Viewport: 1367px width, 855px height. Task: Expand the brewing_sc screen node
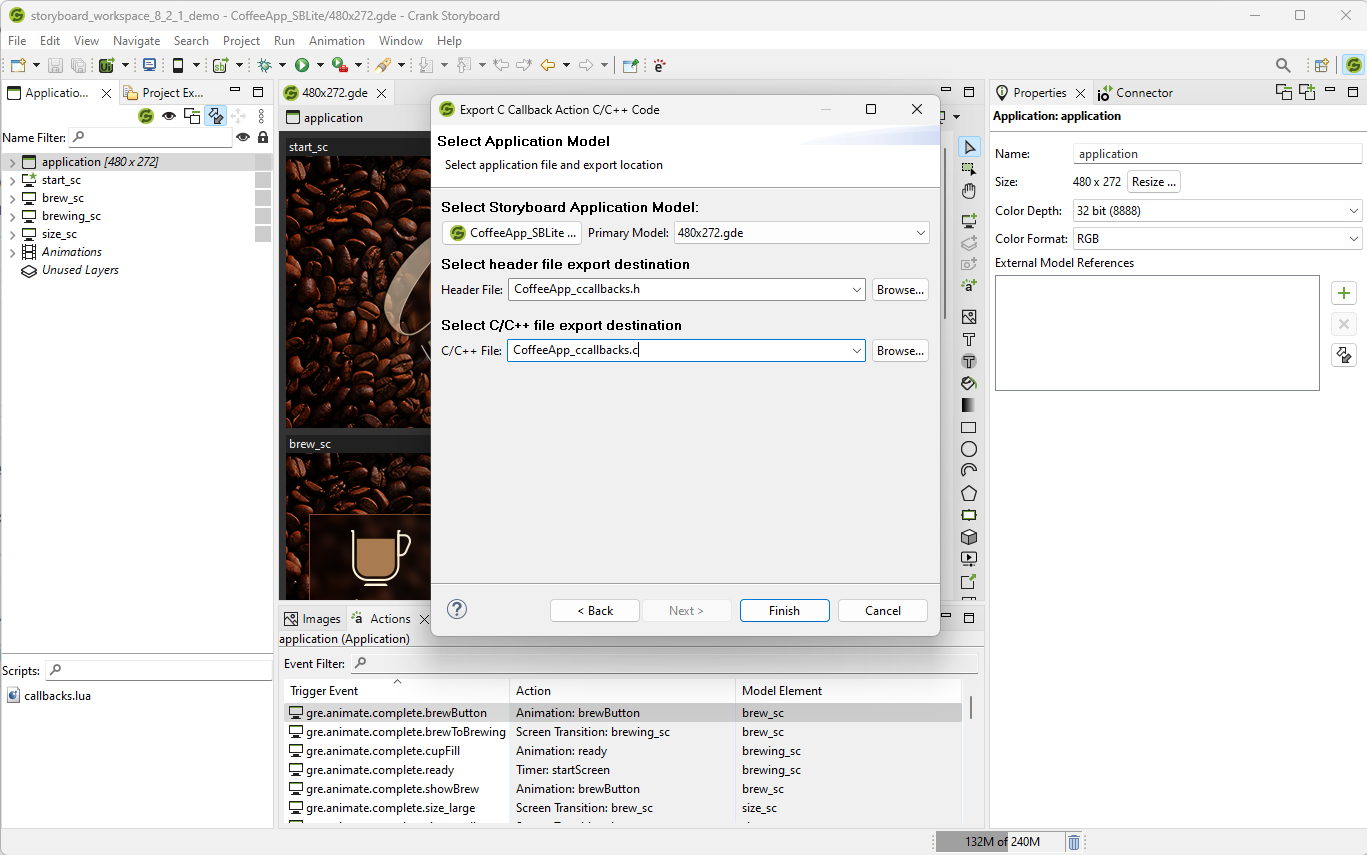[x=12, y=216]
